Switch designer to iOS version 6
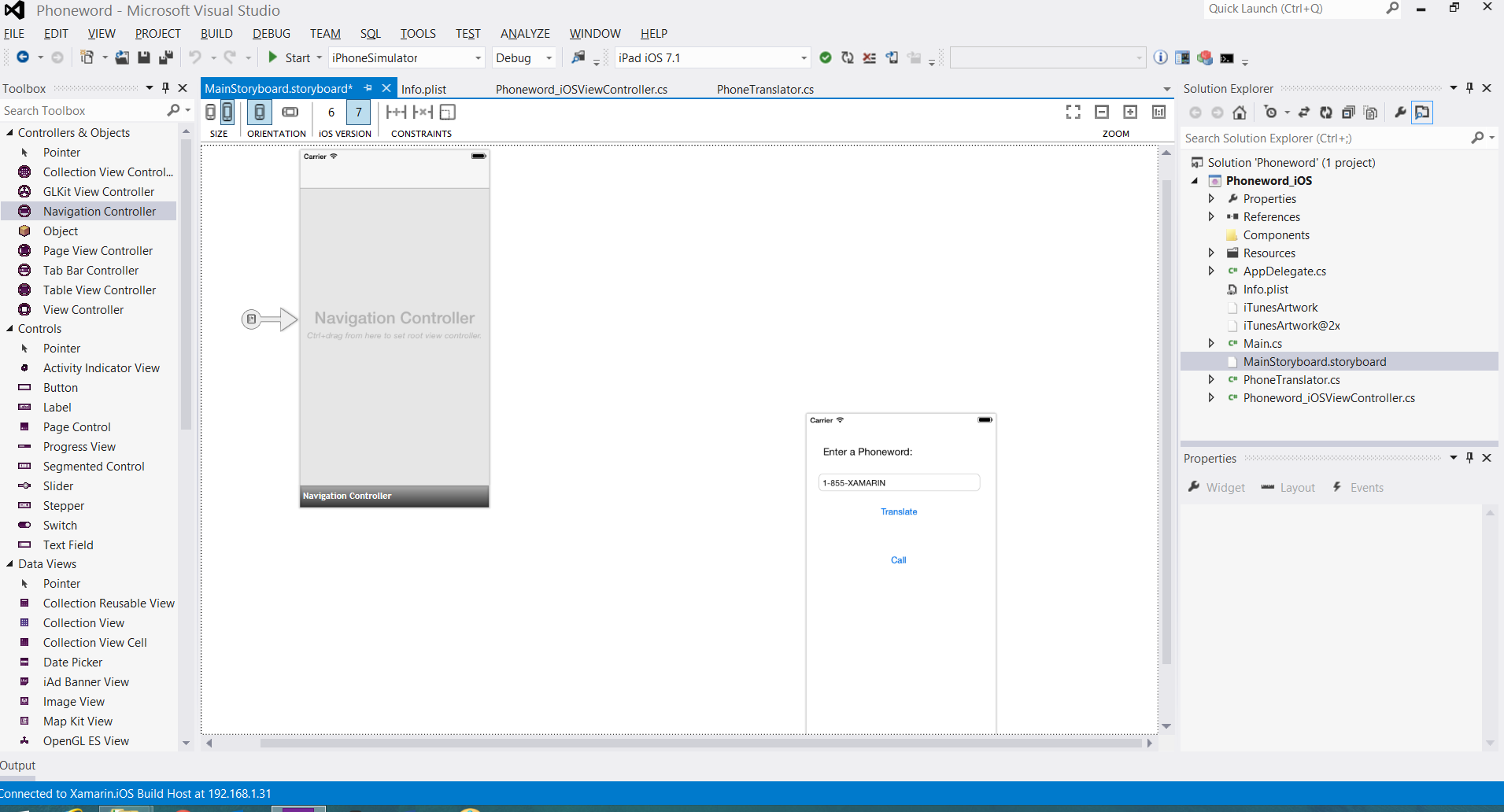The height and width of the screenshot is (812, 1504). [x=331, y=113]
